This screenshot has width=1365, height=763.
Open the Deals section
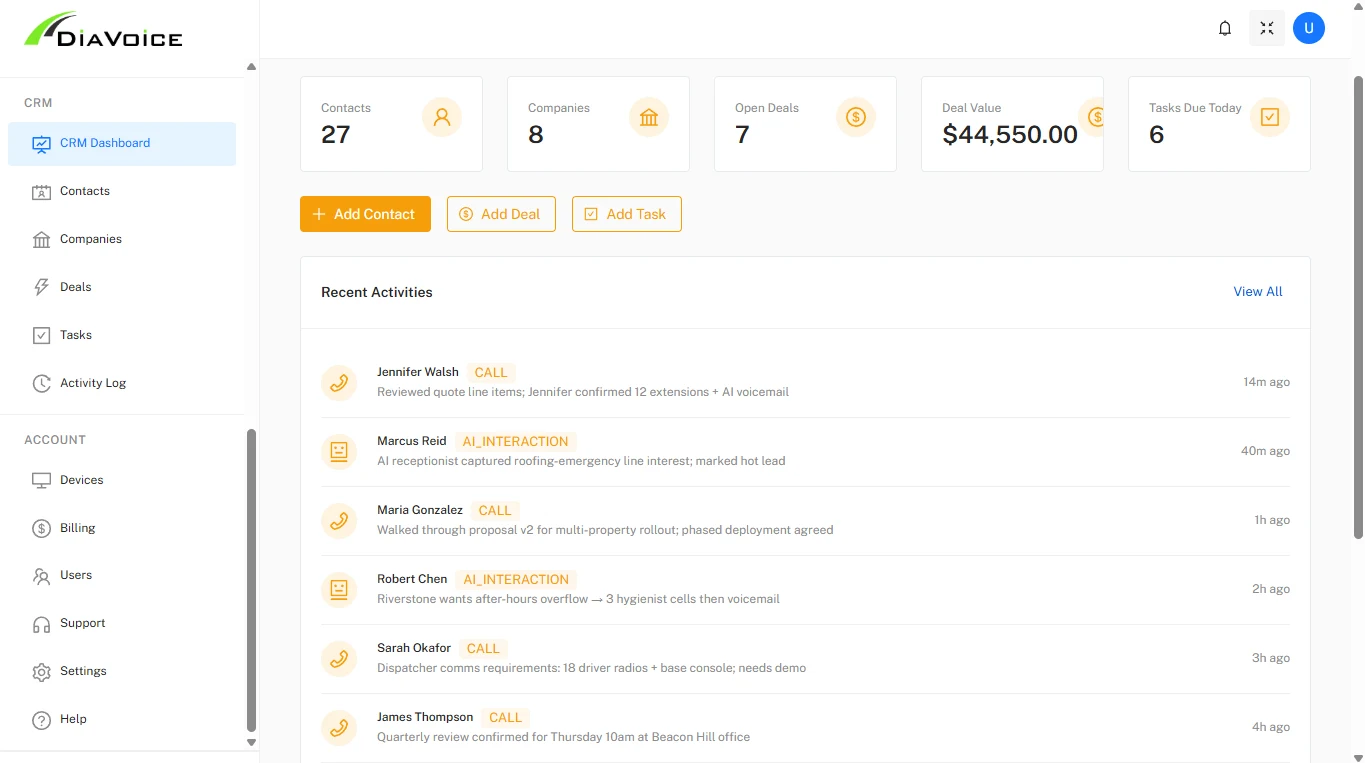(122, 288)
